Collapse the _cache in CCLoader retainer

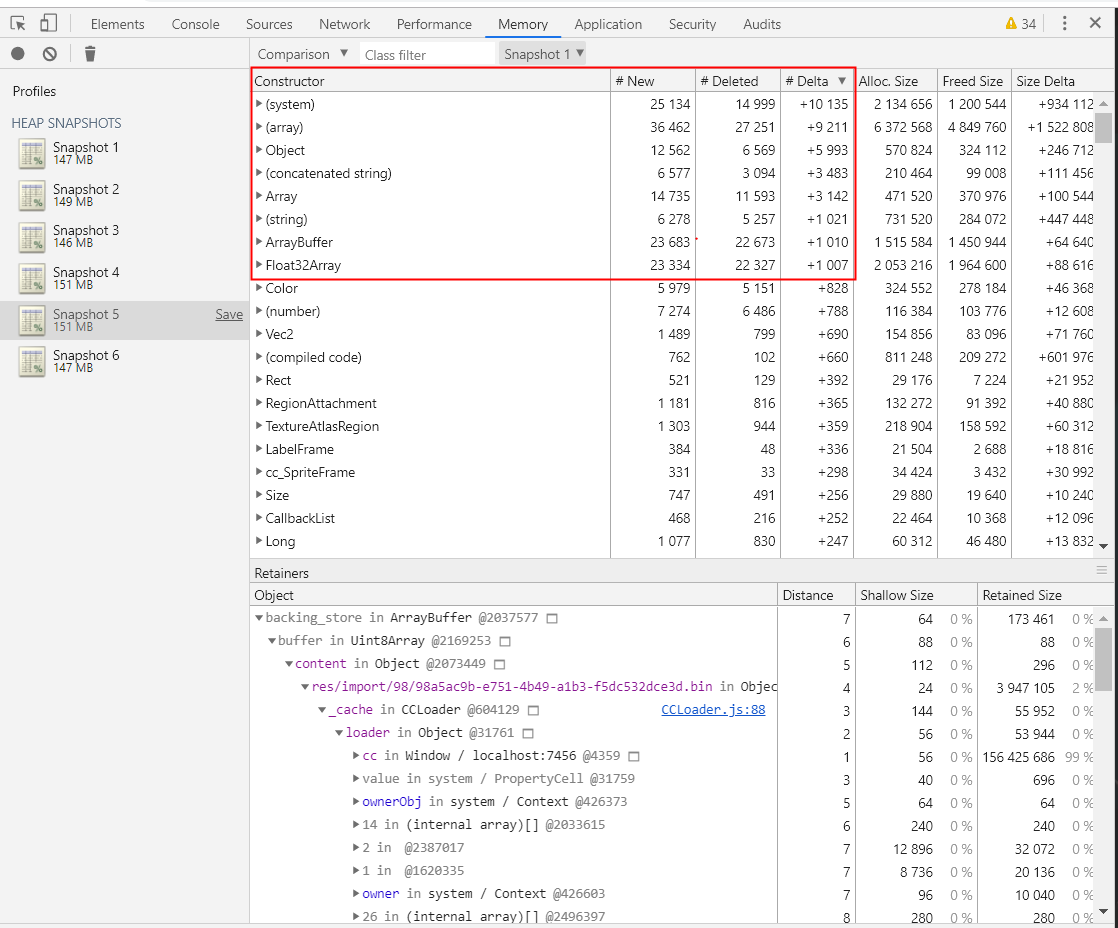pos(322,710)
